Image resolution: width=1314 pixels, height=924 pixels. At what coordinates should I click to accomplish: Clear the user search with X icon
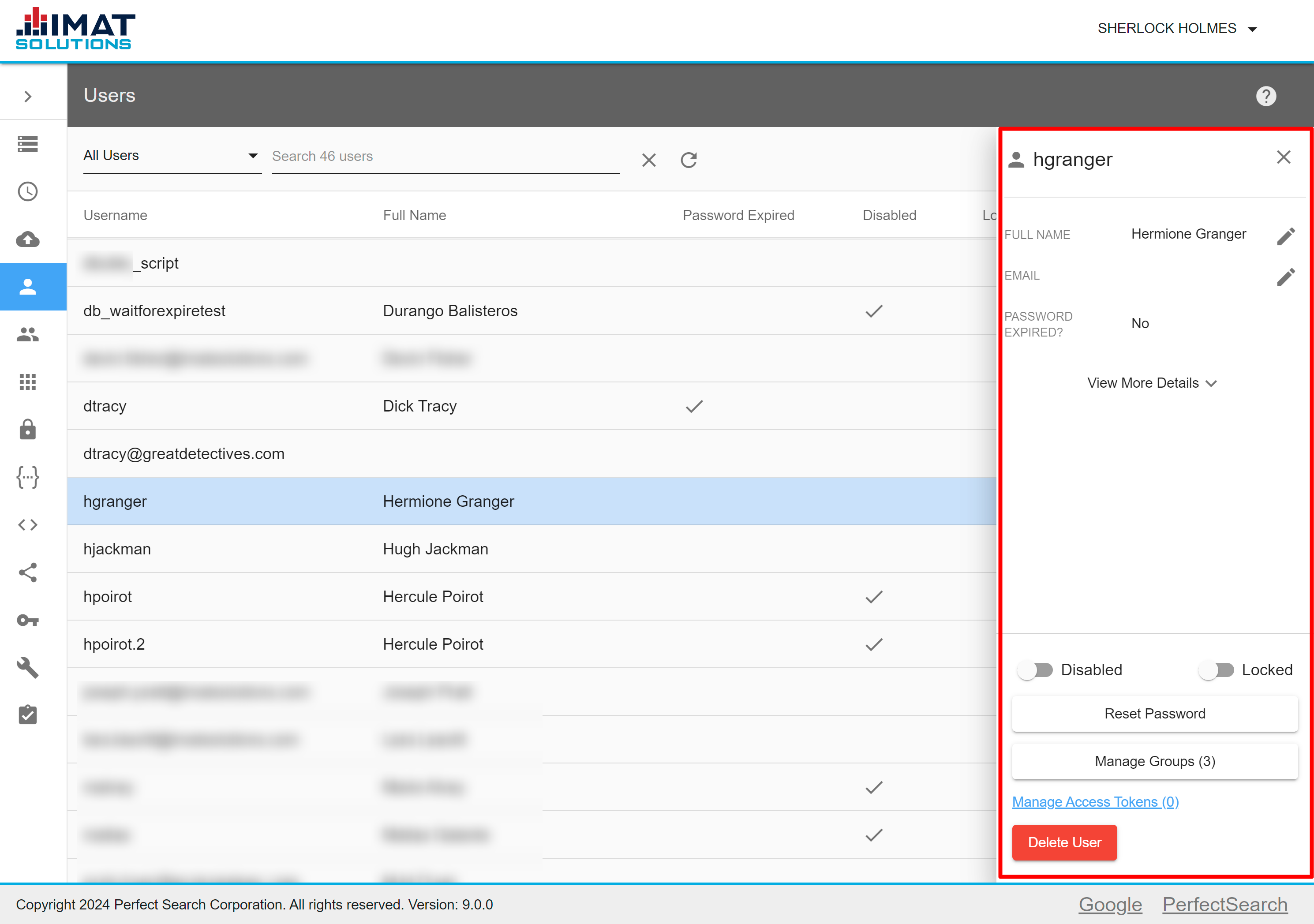(x=649, y=160)
